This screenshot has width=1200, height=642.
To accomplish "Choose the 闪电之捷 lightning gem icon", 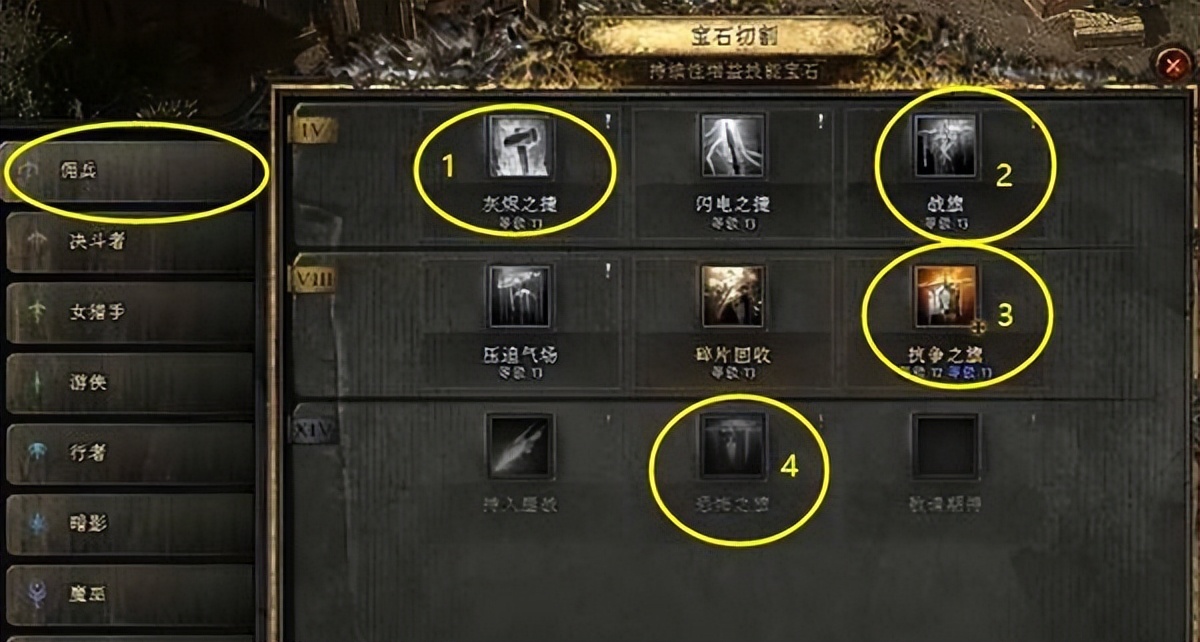I will 733,146.
